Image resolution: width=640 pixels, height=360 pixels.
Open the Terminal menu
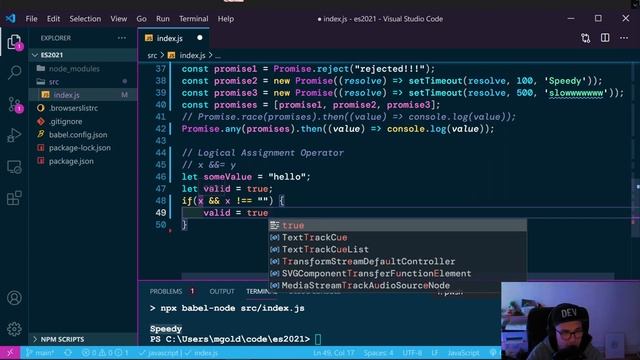pos(193,19)
